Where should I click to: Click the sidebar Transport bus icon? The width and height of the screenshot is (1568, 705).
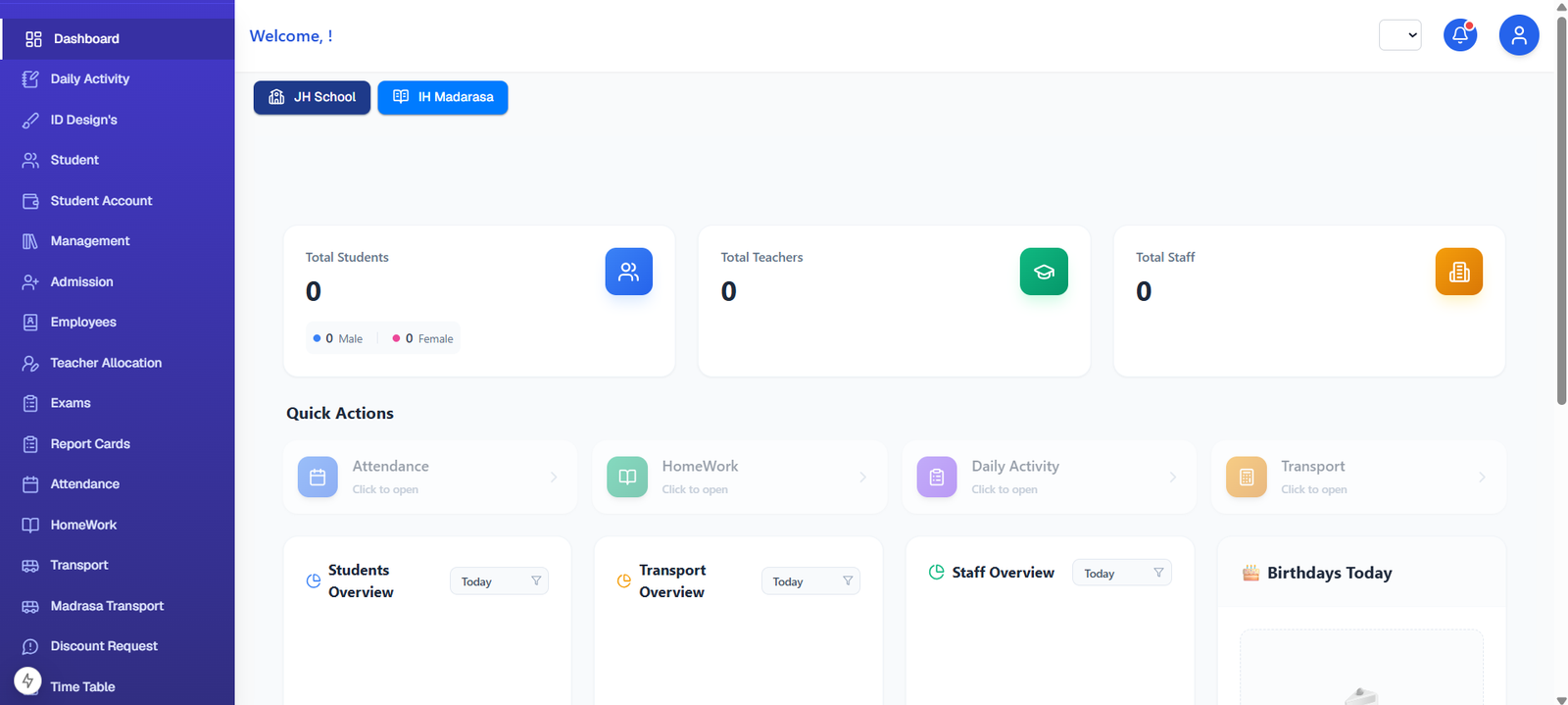[x=30, y=566]
